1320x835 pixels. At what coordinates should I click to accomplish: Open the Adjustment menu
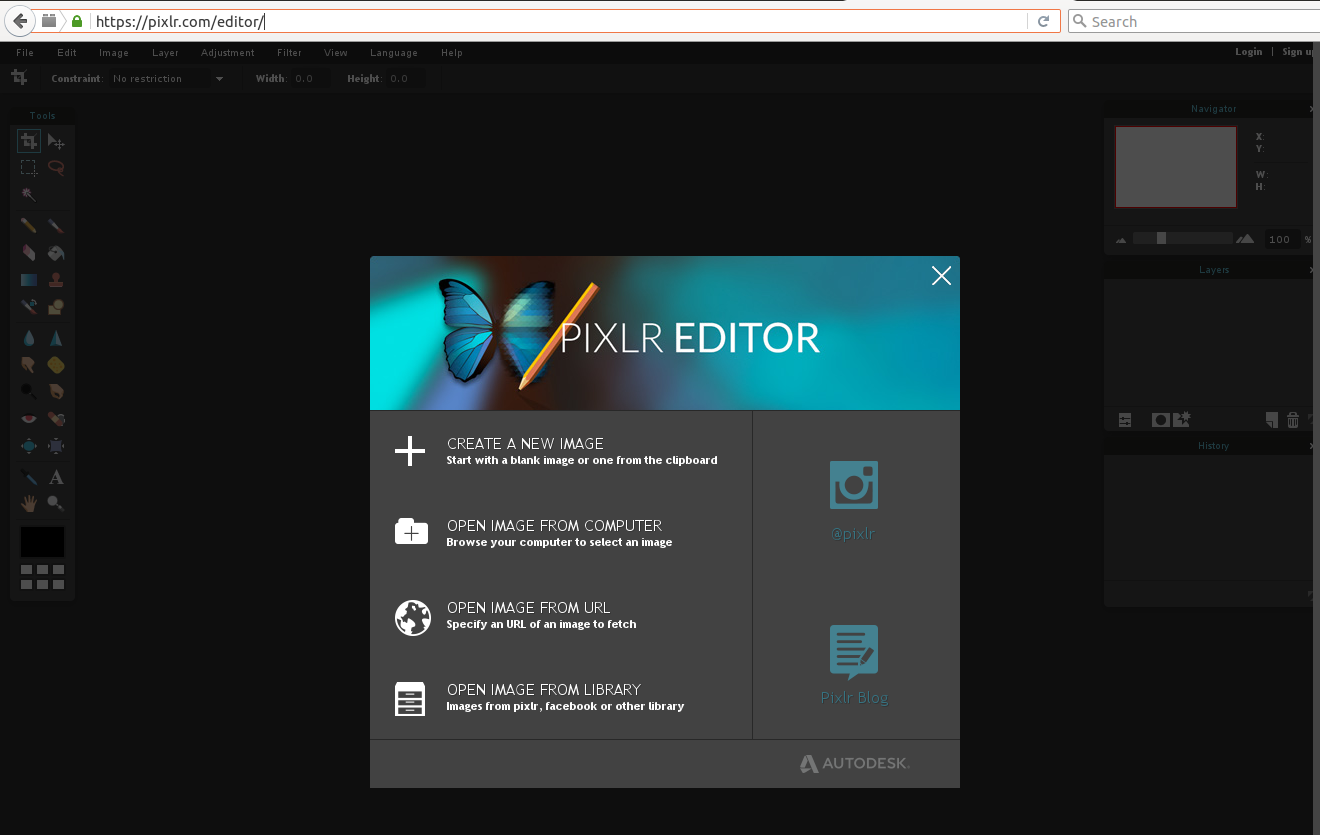[x=228, y=53]
